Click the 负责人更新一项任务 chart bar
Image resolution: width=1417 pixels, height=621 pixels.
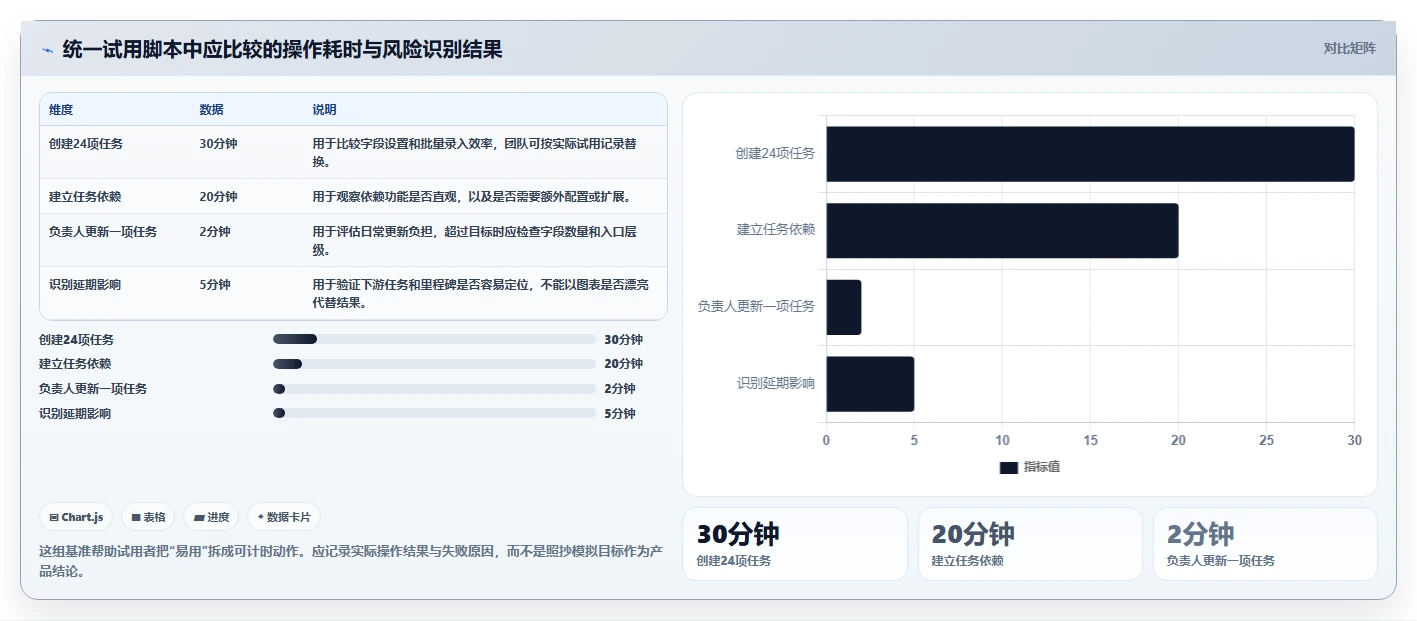[x=843, y=307]
